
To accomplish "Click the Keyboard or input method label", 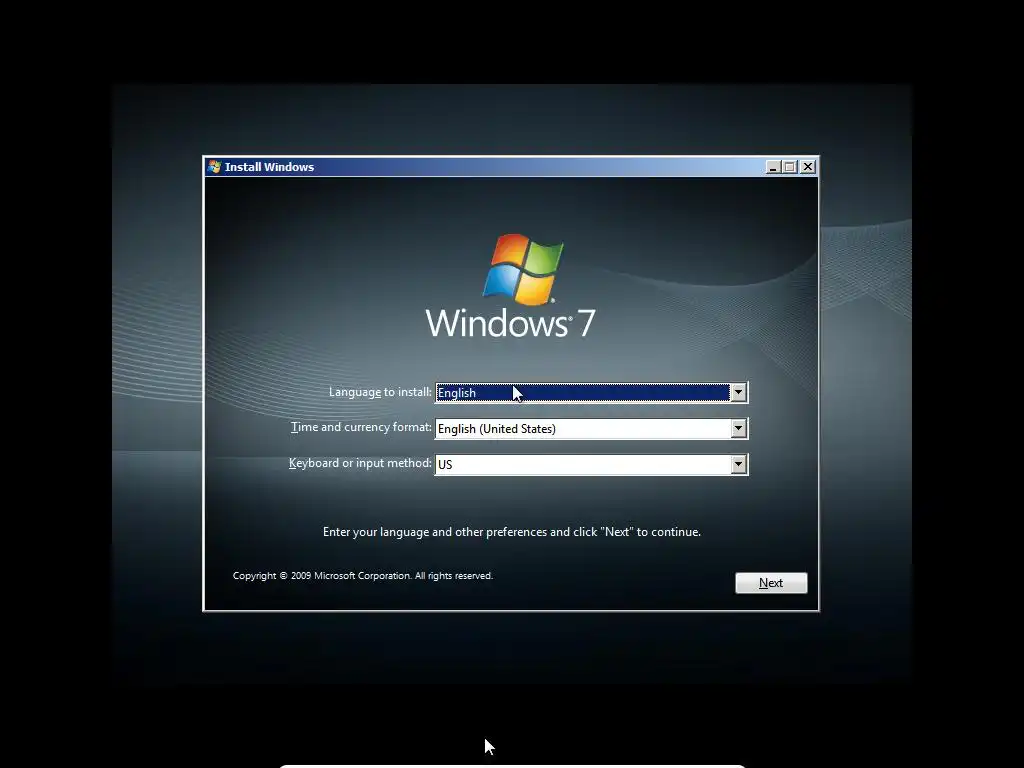I will pos(360,463).
